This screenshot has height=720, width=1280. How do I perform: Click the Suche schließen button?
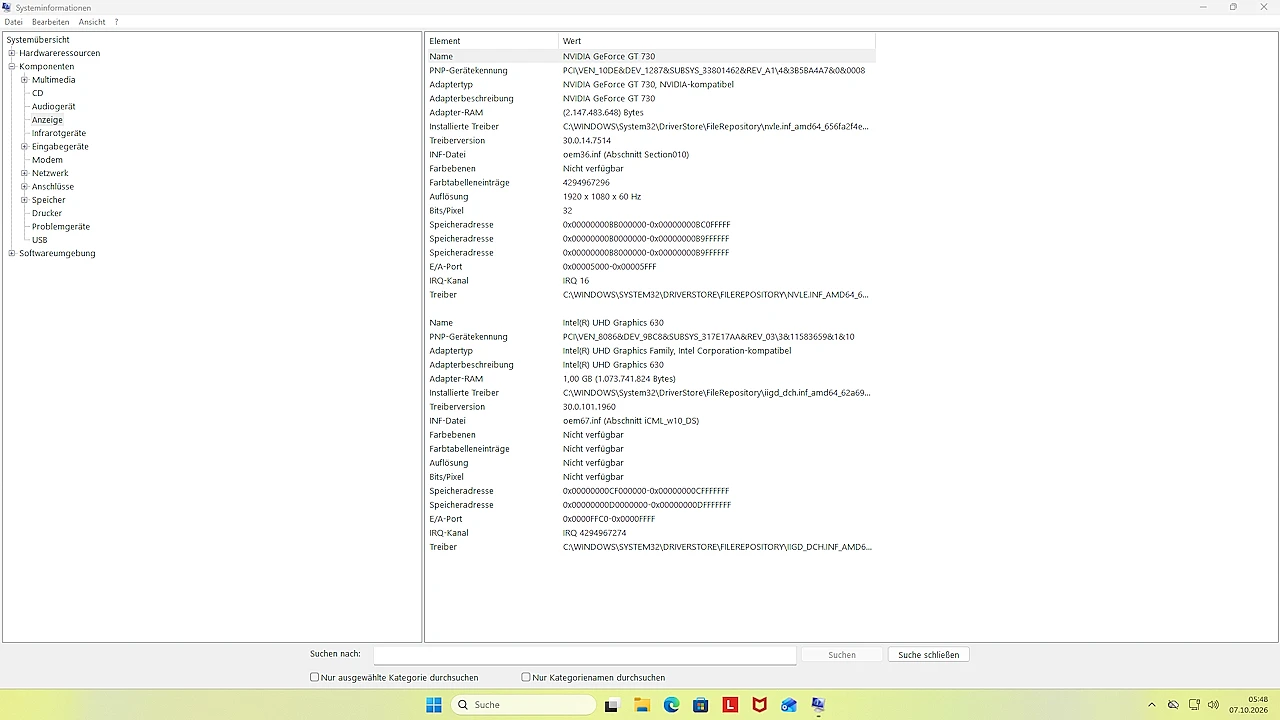929,655
